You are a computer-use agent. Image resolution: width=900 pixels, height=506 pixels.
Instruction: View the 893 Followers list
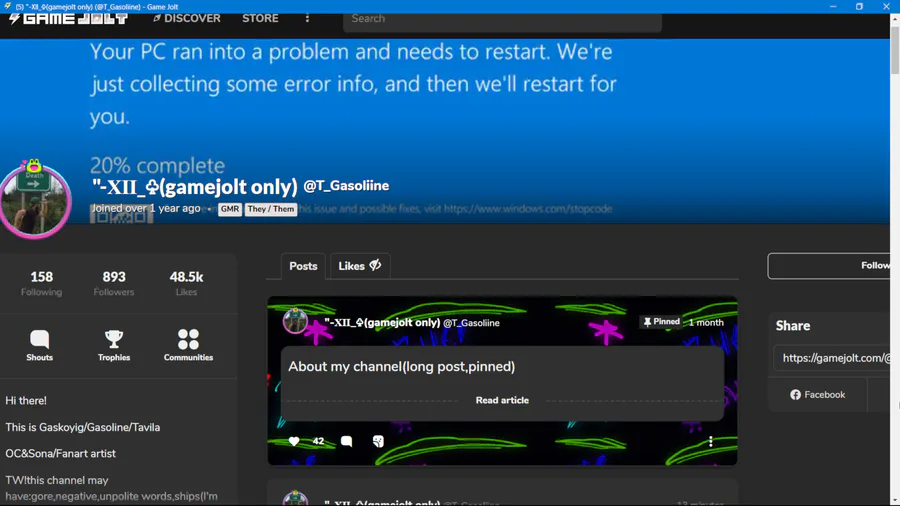tap(114, 283)
